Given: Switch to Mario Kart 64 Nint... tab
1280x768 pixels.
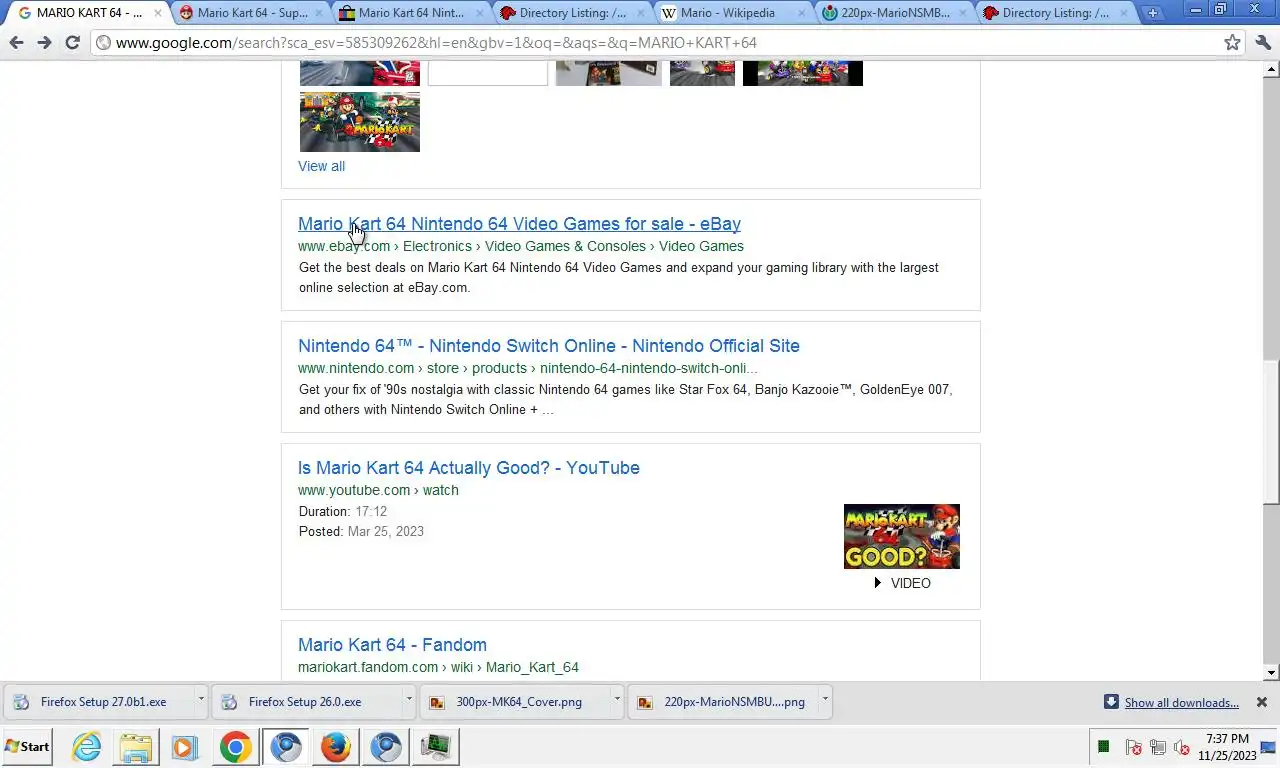Looking at the screenshot, I should tap(413, 13).
